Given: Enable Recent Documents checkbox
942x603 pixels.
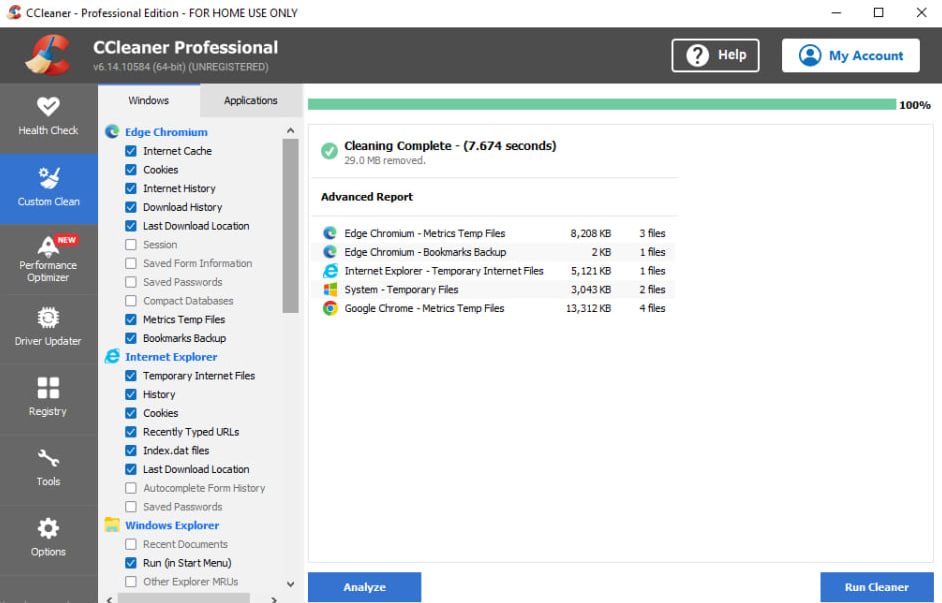Looking at the screenshot, I should [x=130, y=544].
